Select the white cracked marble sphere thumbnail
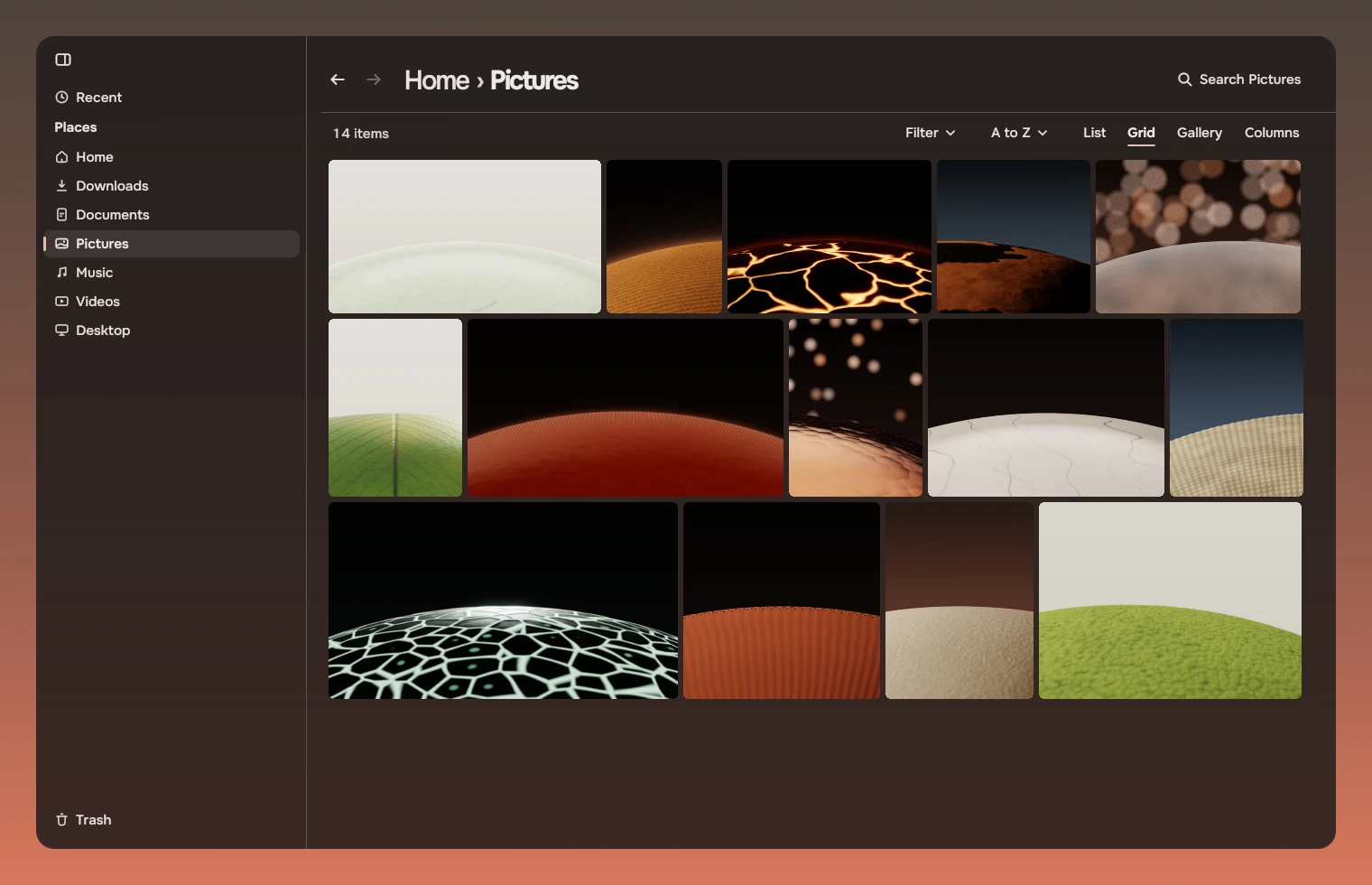The height and width of the screenshot is (885, 1372). tap(1046, 407)
